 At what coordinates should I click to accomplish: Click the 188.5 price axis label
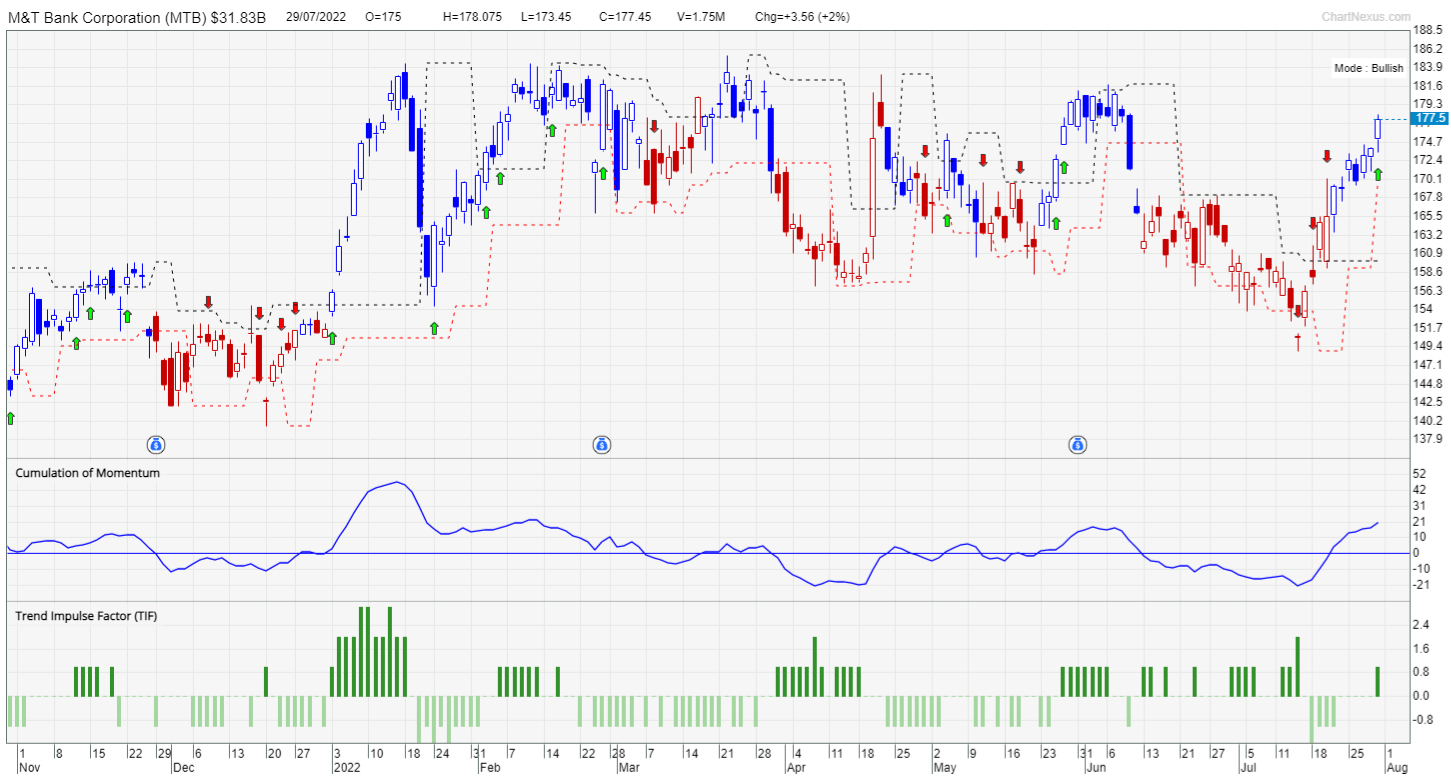1427,30
